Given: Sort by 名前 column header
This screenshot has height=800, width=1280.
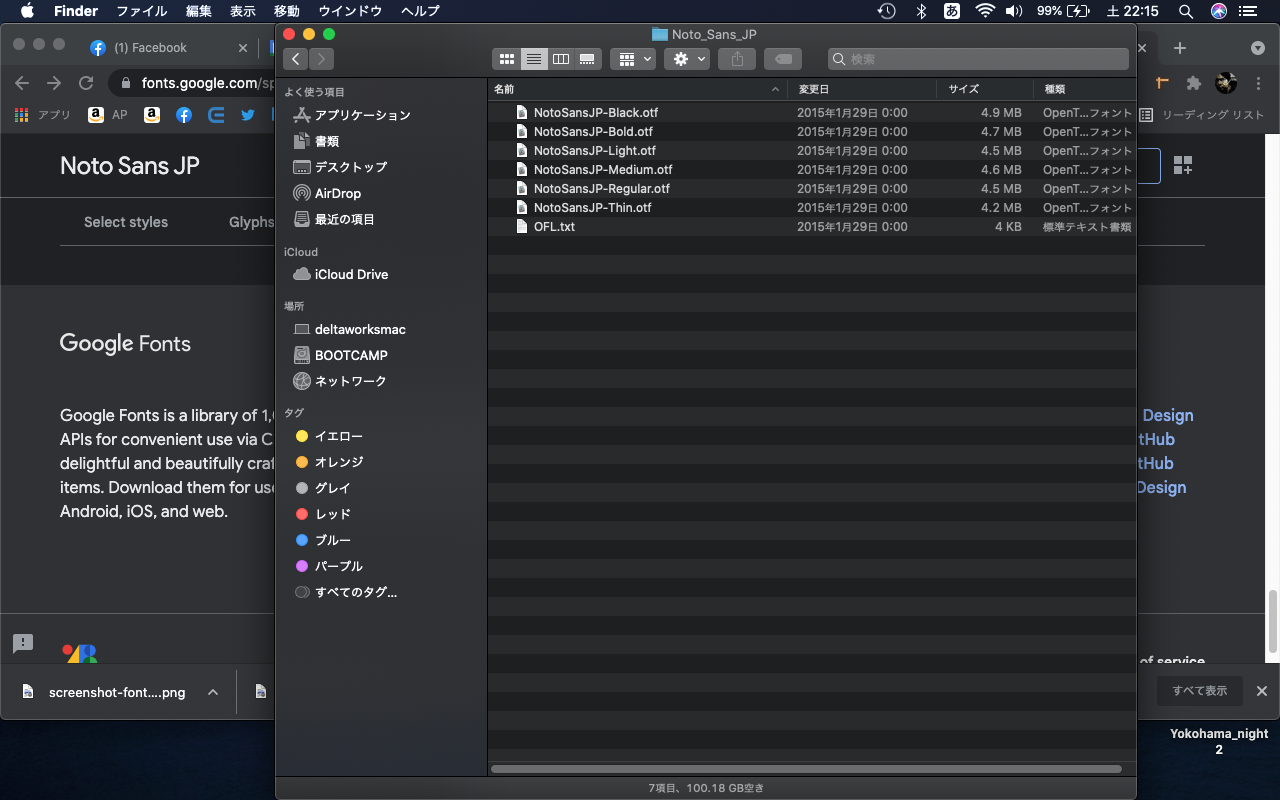Looking at the screenshot, I should tap(638, 89).
